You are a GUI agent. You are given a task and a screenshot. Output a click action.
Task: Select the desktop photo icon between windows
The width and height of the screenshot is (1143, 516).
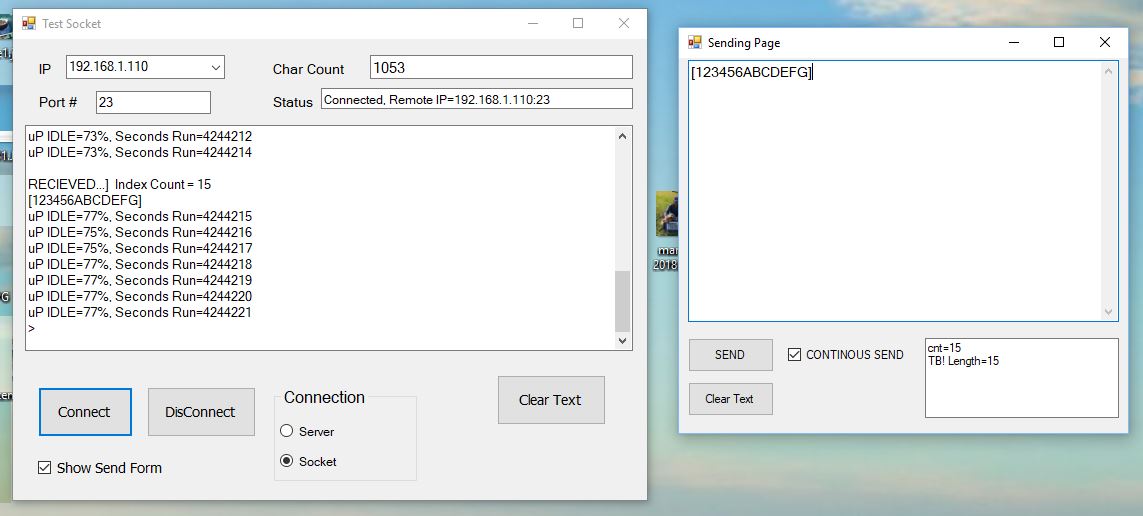(x=666, y=213)
